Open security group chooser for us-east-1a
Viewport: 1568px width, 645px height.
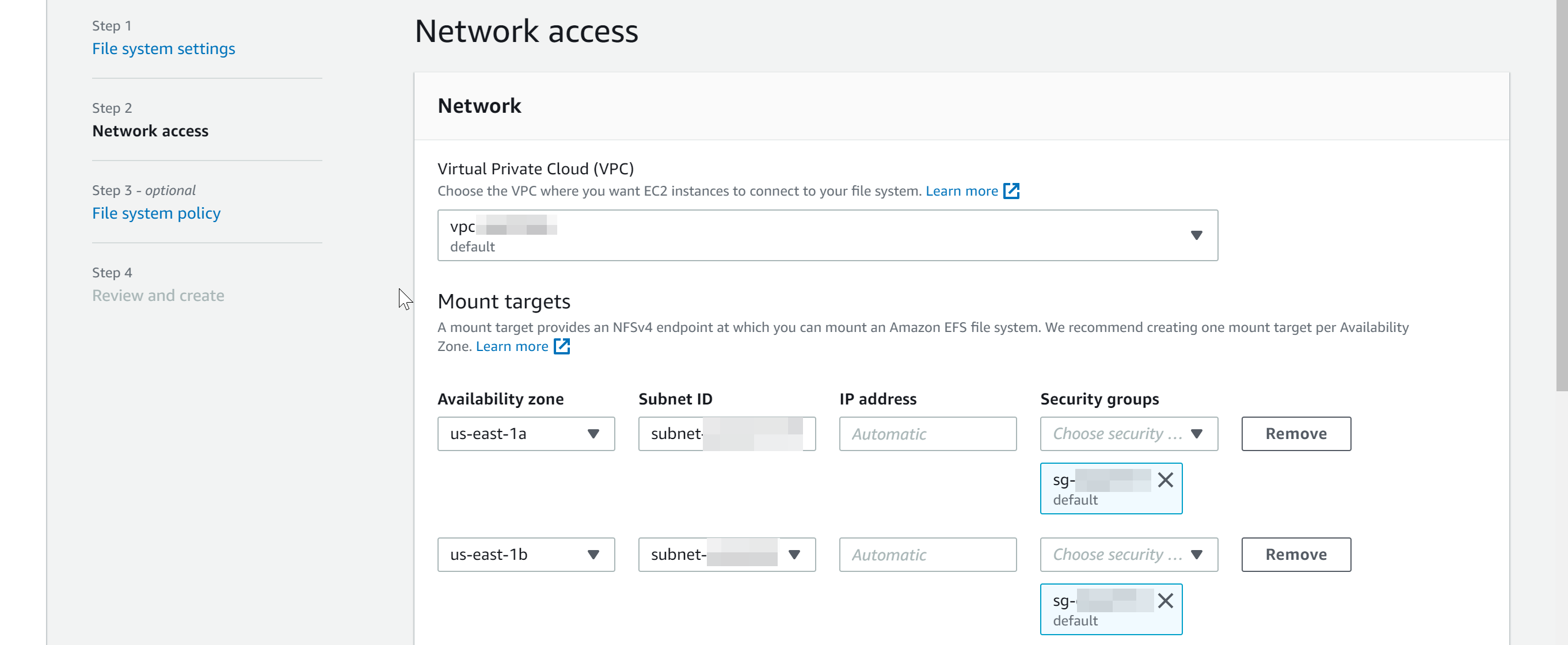point(1129,434)
